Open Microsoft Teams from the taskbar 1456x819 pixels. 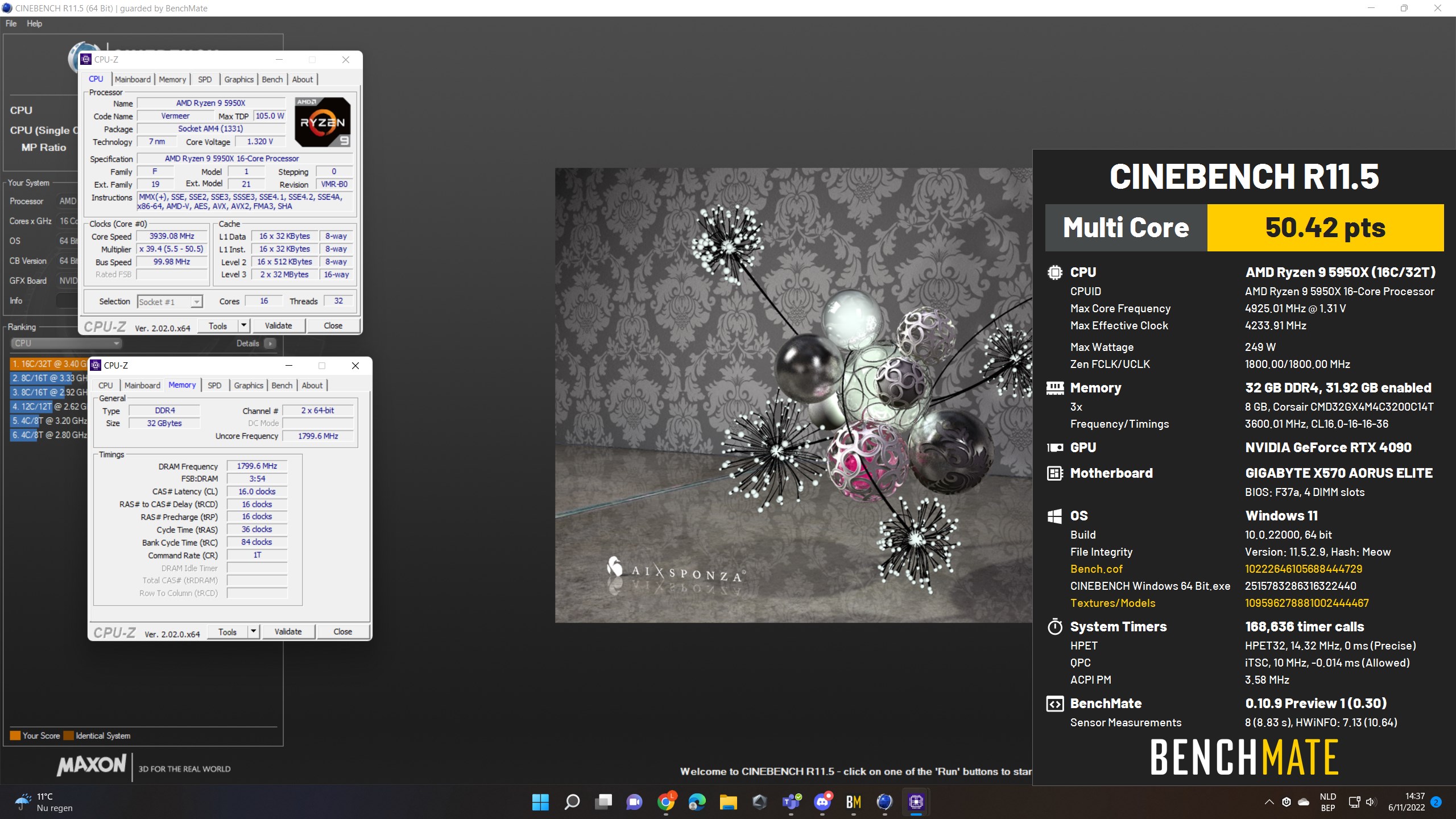[x=791, y=802]
